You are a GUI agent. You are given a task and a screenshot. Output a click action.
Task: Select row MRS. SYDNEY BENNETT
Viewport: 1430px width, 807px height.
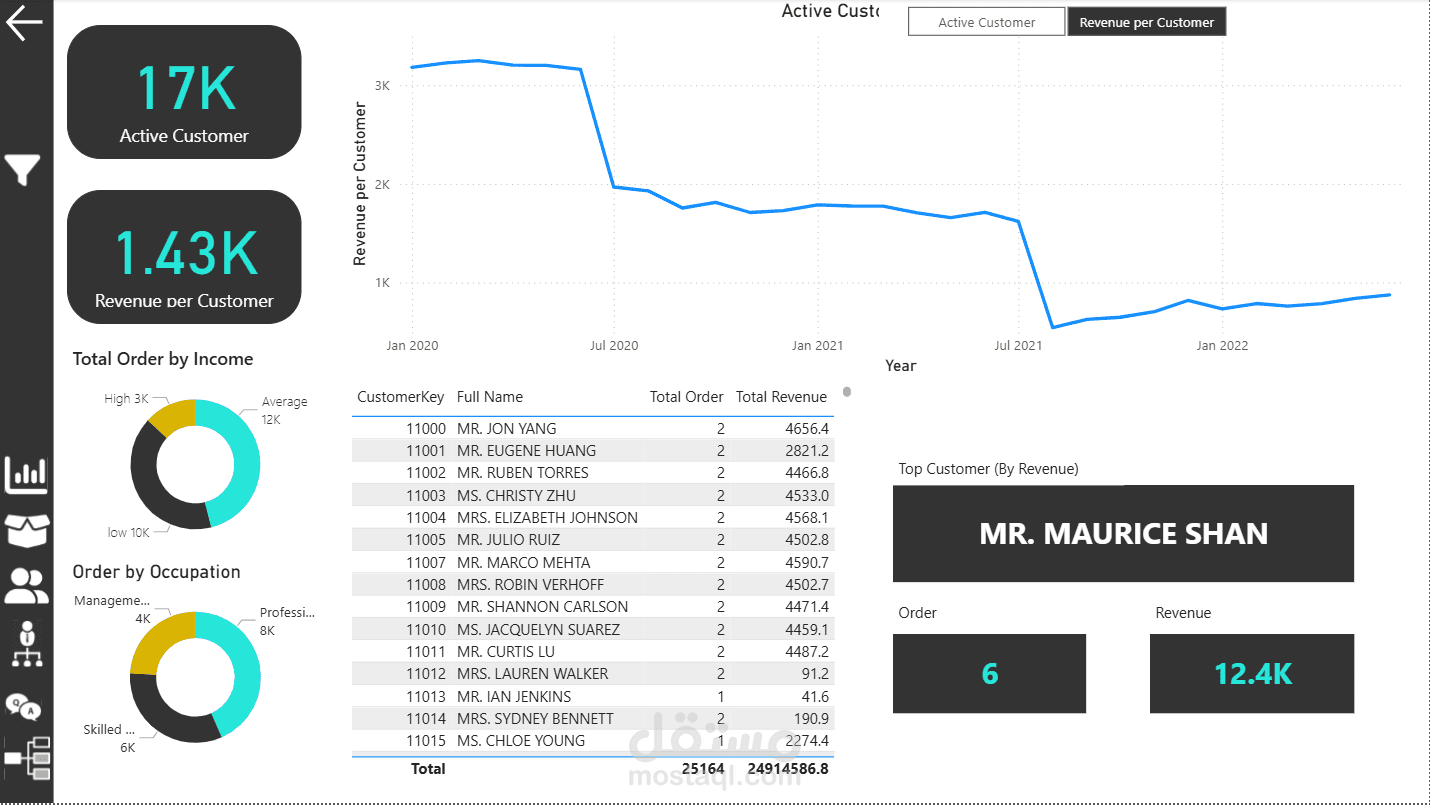coord(593,718)
